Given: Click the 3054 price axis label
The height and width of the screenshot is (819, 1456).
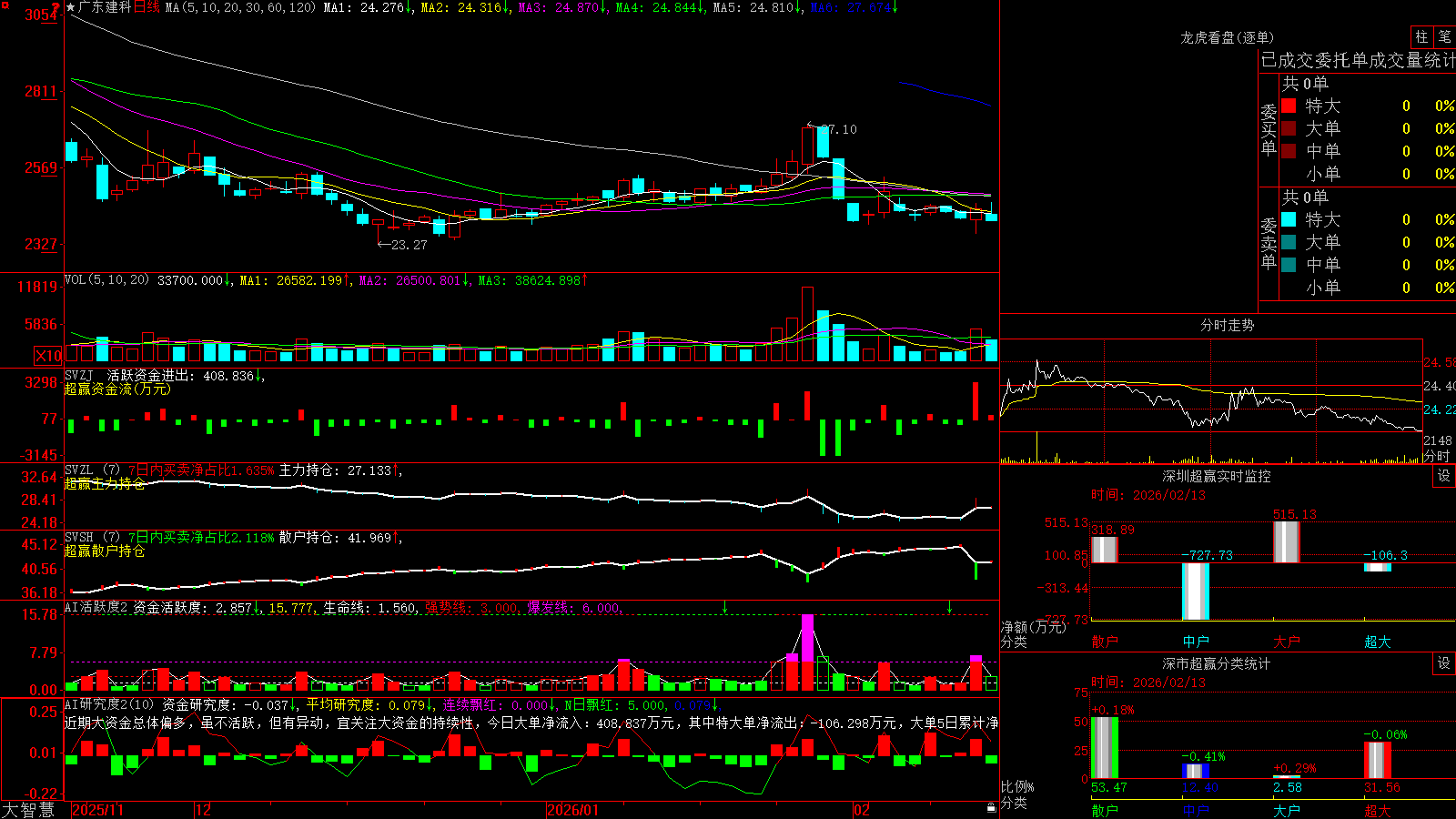Looking at the screenshot, I should [x=42, y=15].
